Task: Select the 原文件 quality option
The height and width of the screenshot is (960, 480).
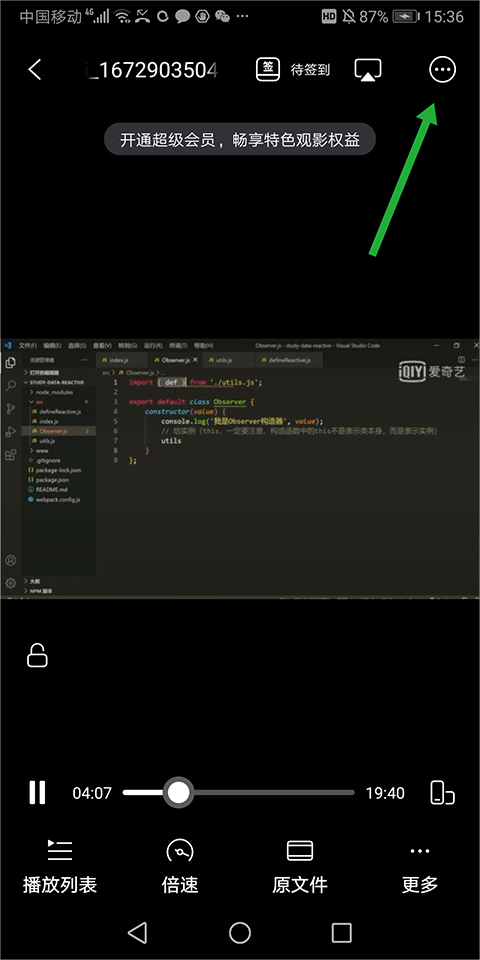Action: 300,868
